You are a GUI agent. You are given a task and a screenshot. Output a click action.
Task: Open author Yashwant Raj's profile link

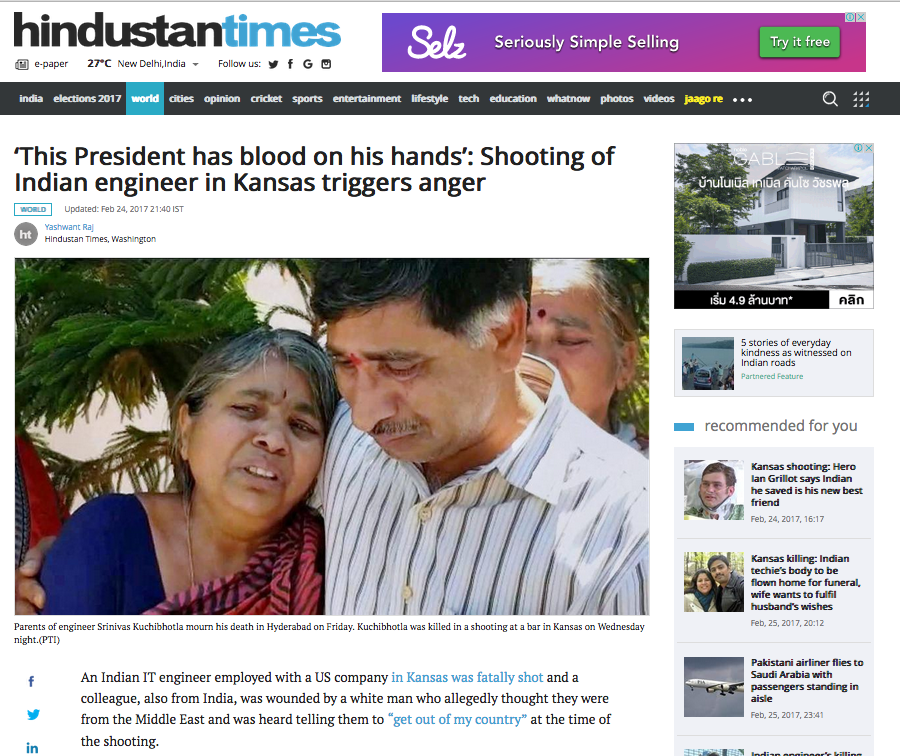pos(69,227)
